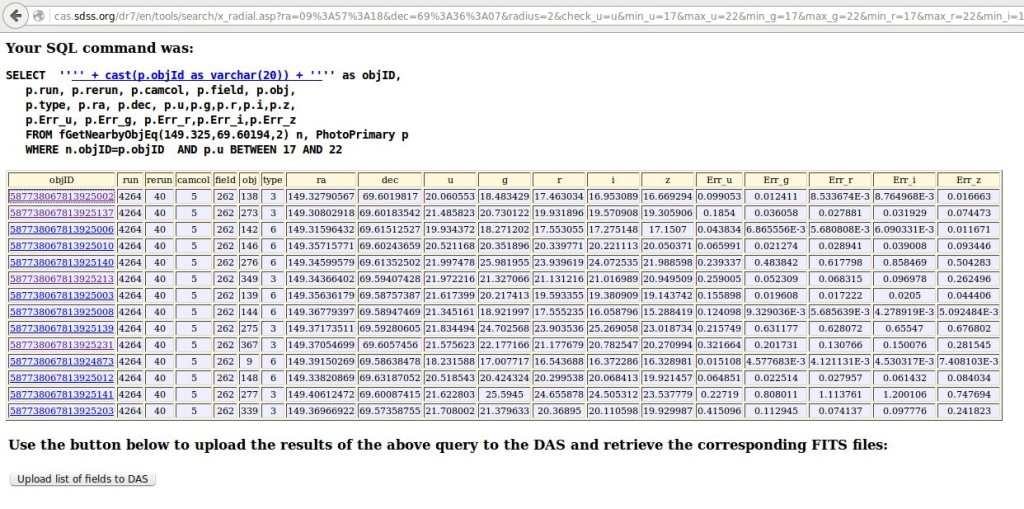
Task: Open objID link 587738067813925010
Action: click(x=62, y=246)
